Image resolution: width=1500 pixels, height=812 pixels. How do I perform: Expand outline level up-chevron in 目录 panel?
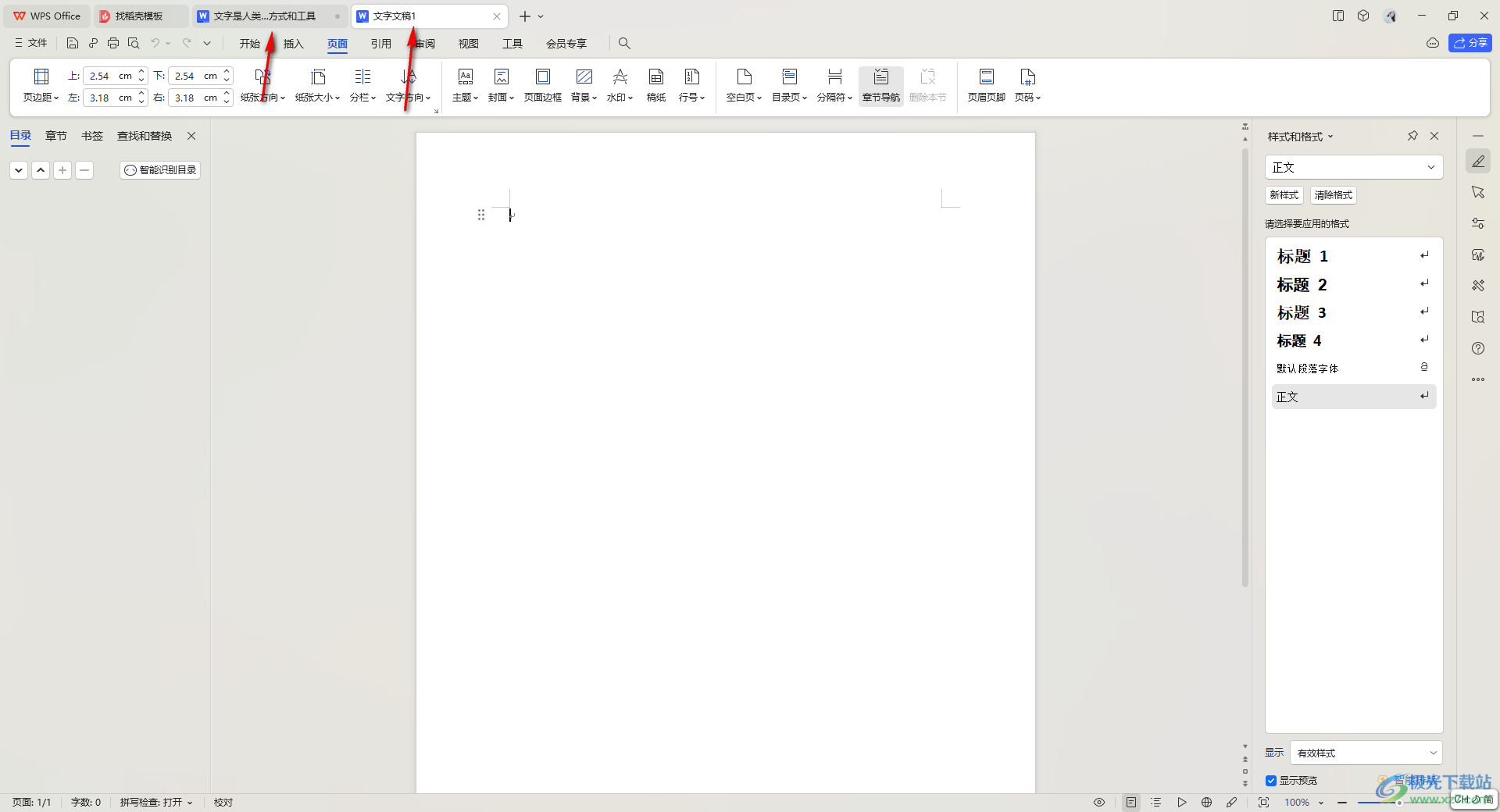(x=41, y=169)
